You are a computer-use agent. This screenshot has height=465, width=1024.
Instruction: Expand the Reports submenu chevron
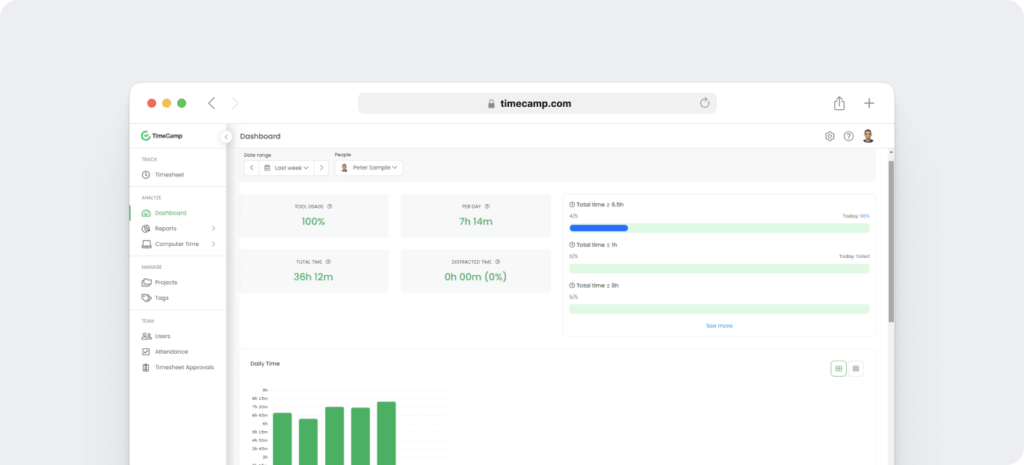click(x=214, y=229)
